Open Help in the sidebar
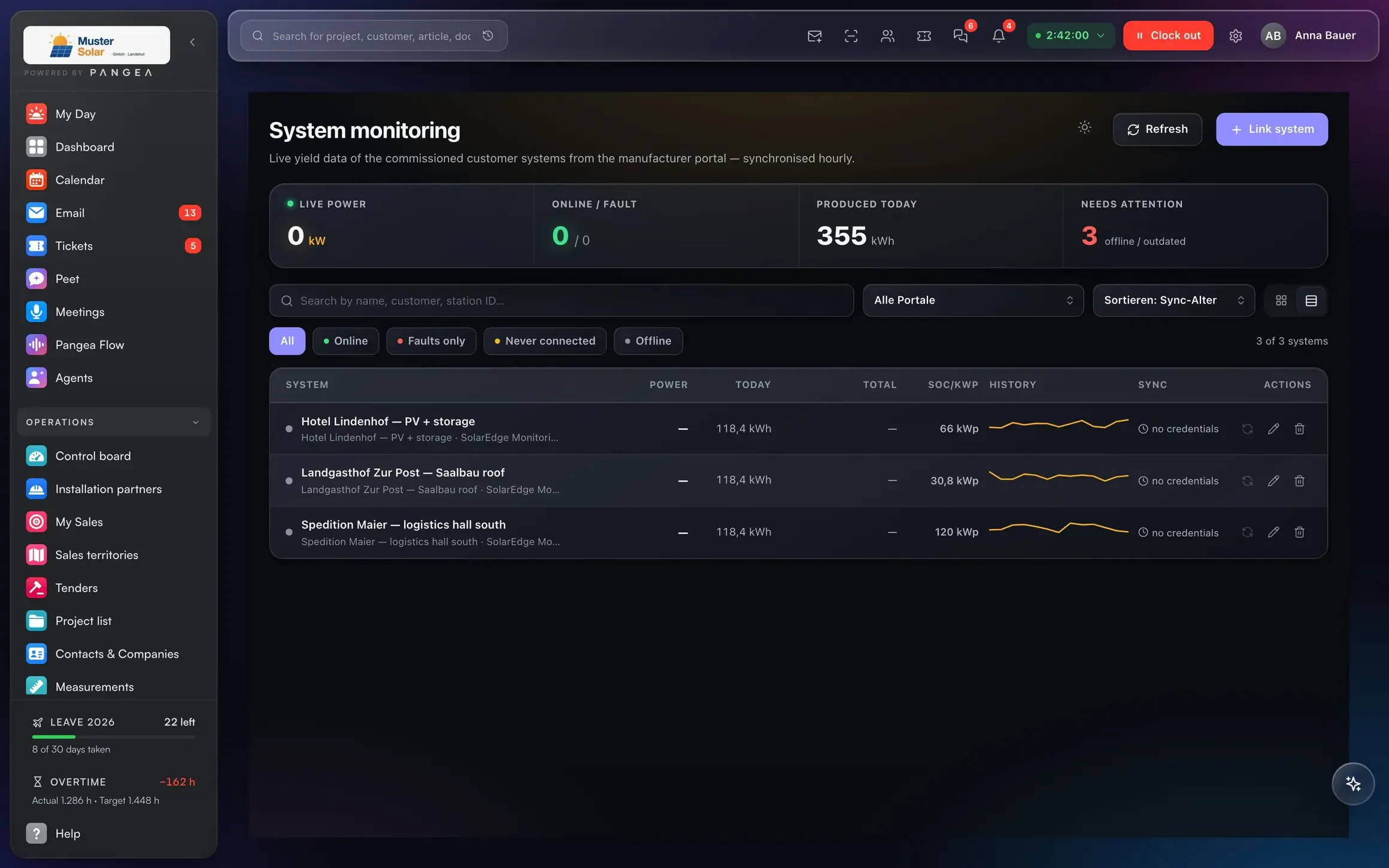1389x868 pixels. (x=113, y=833)
